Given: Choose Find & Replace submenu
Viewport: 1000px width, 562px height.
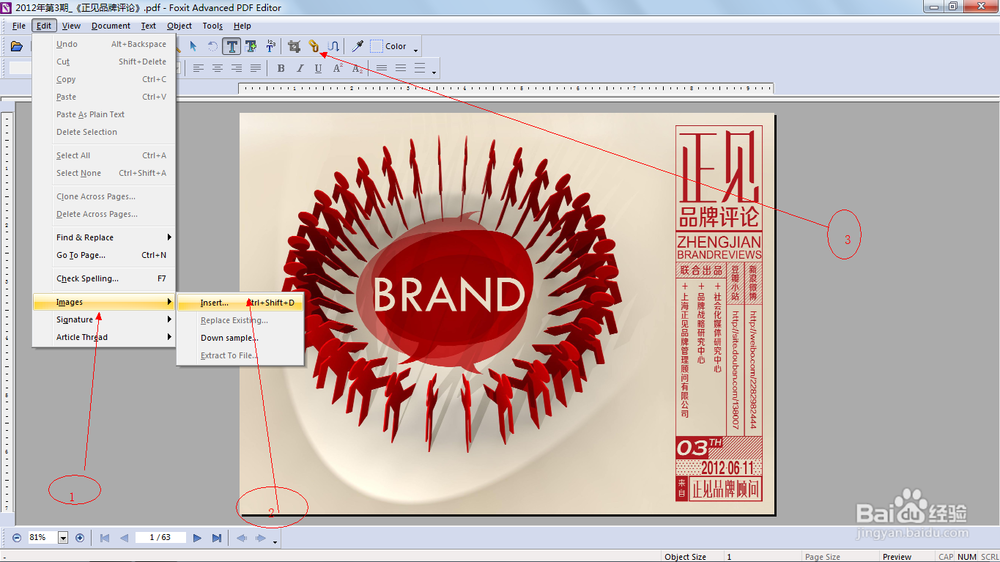Looking at the screenshot, I should click(104, 237).
